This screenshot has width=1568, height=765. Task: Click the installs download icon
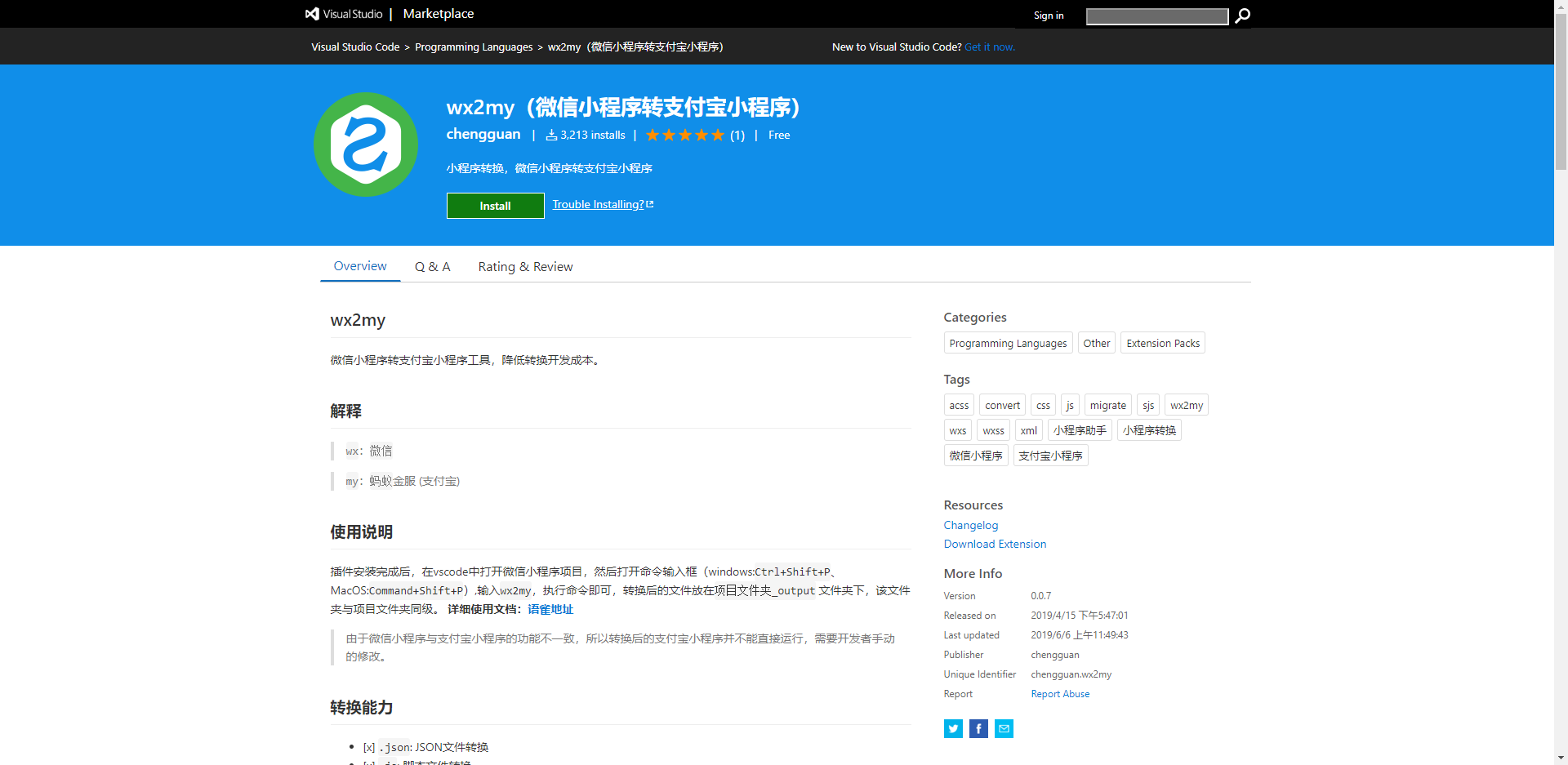pyautogui.click(x=551, y=135)
